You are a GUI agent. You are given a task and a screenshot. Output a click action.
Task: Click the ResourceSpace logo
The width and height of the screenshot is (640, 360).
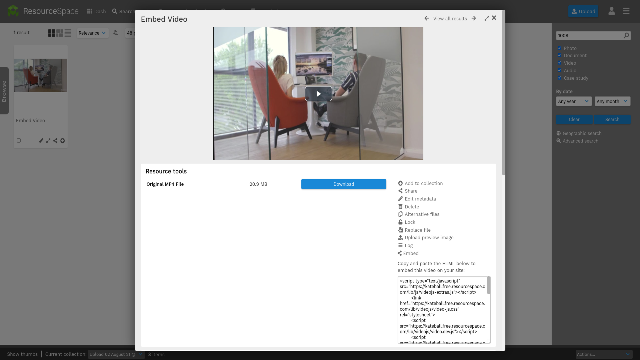click(43, 11)
